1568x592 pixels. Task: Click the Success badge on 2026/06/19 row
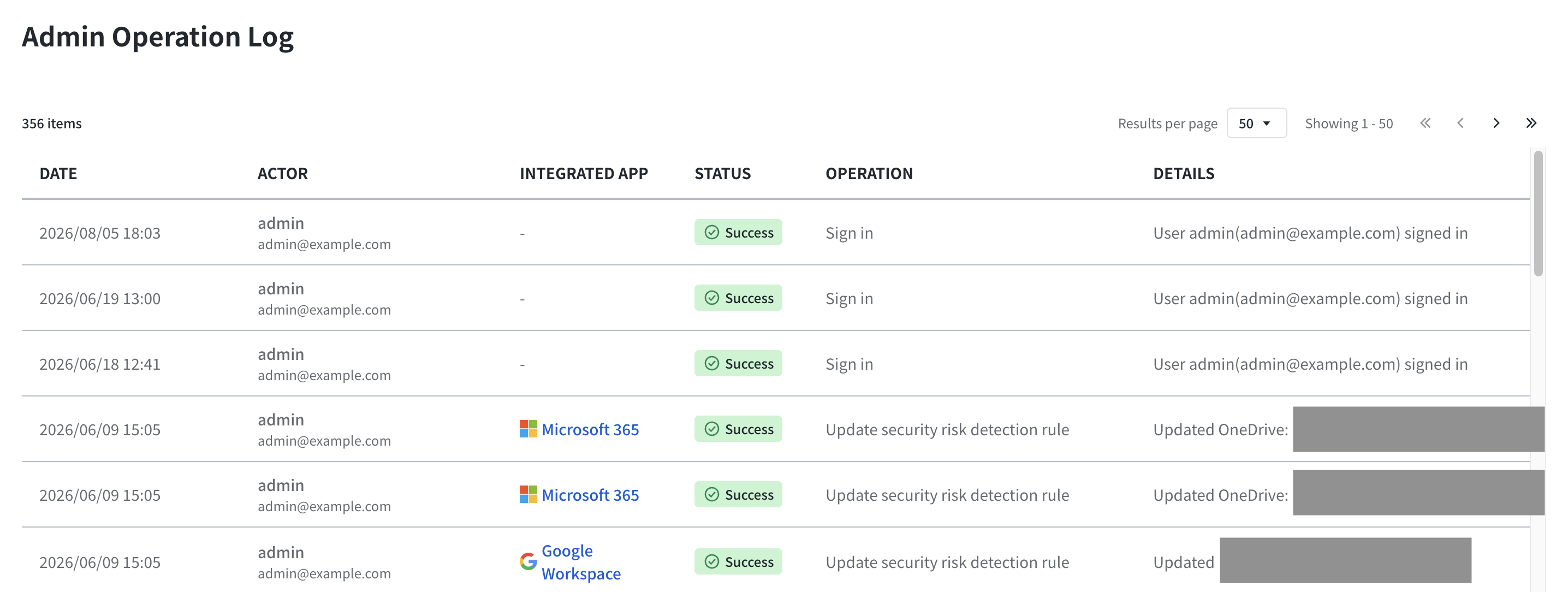click(738, 298)
